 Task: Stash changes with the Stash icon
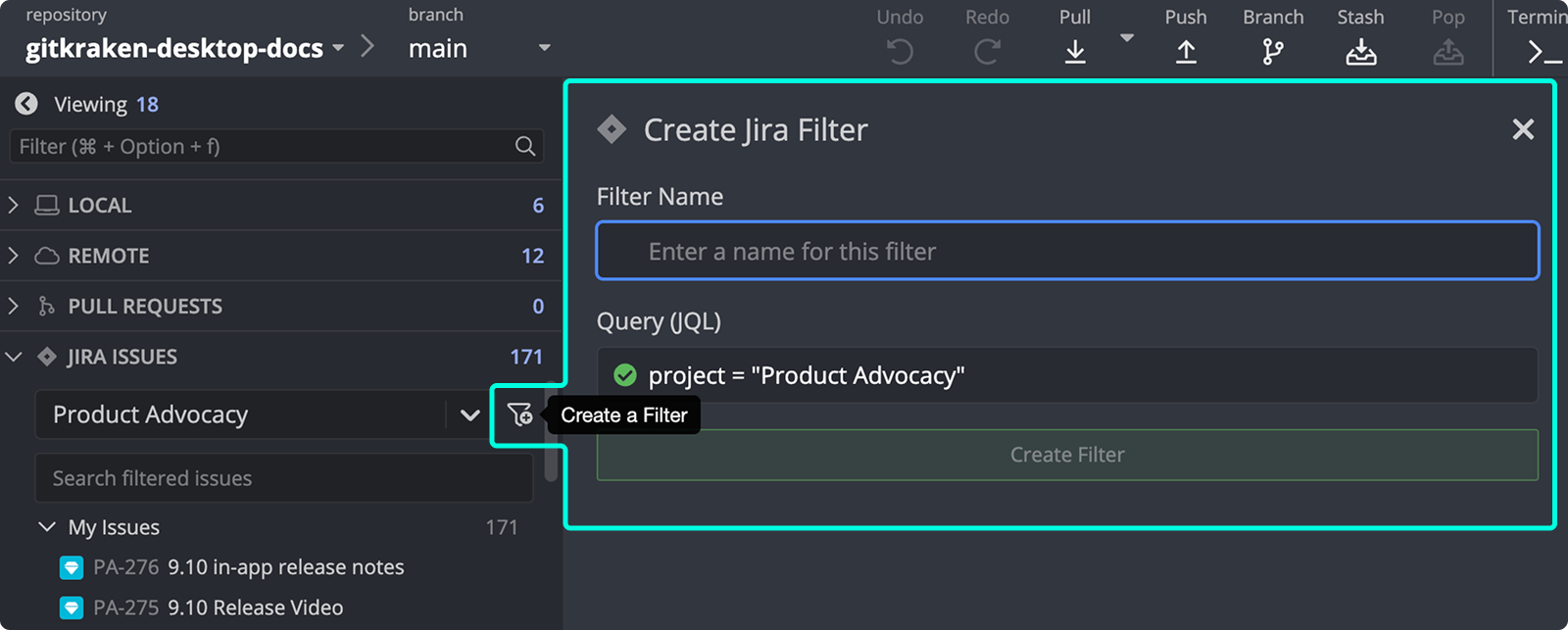click(x=1360, y=51)
